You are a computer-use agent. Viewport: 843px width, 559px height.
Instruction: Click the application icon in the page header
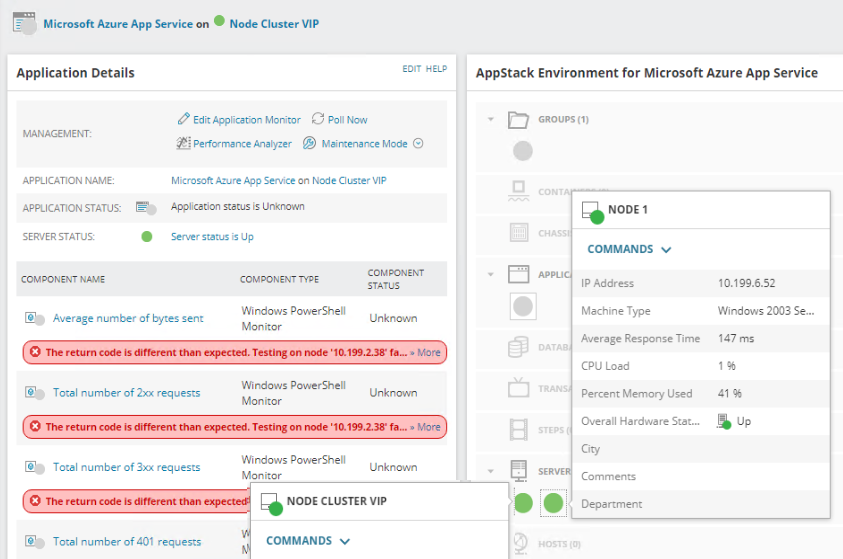tap(24, 24)
